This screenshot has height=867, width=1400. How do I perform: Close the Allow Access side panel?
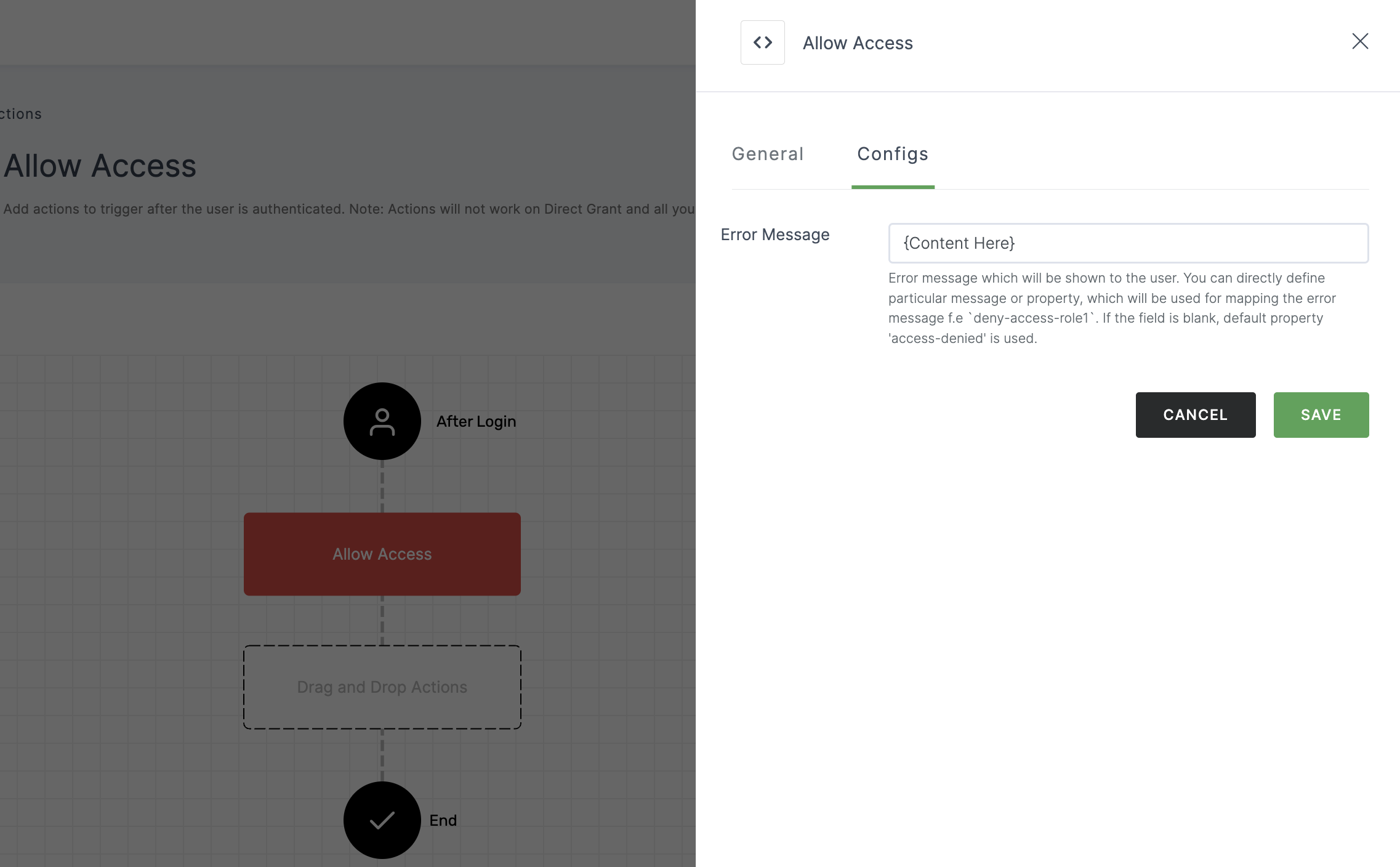(x=1360, y=41)
